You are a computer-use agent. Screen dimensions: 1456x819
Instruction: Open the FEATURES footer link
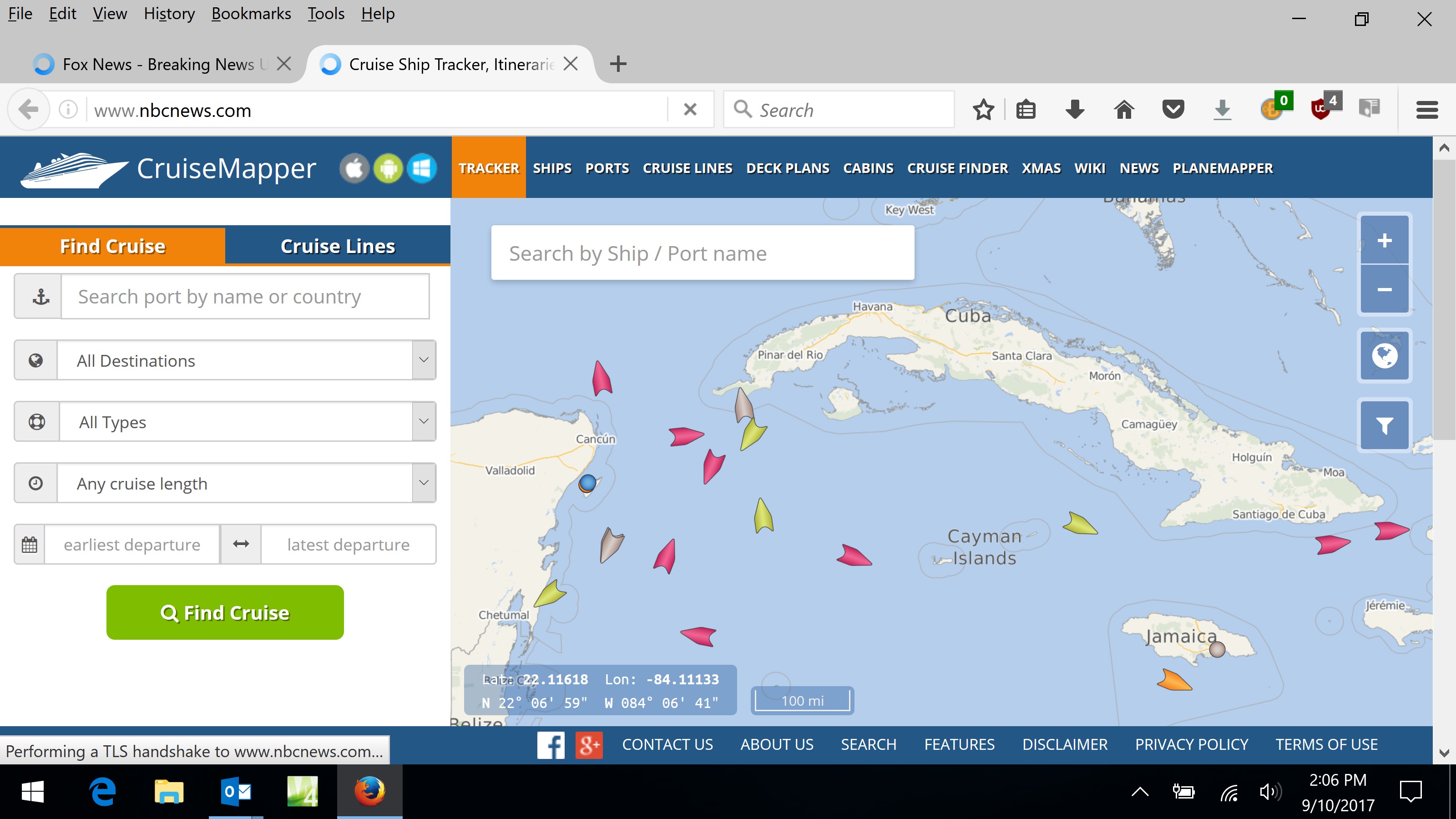coord(959,744)
